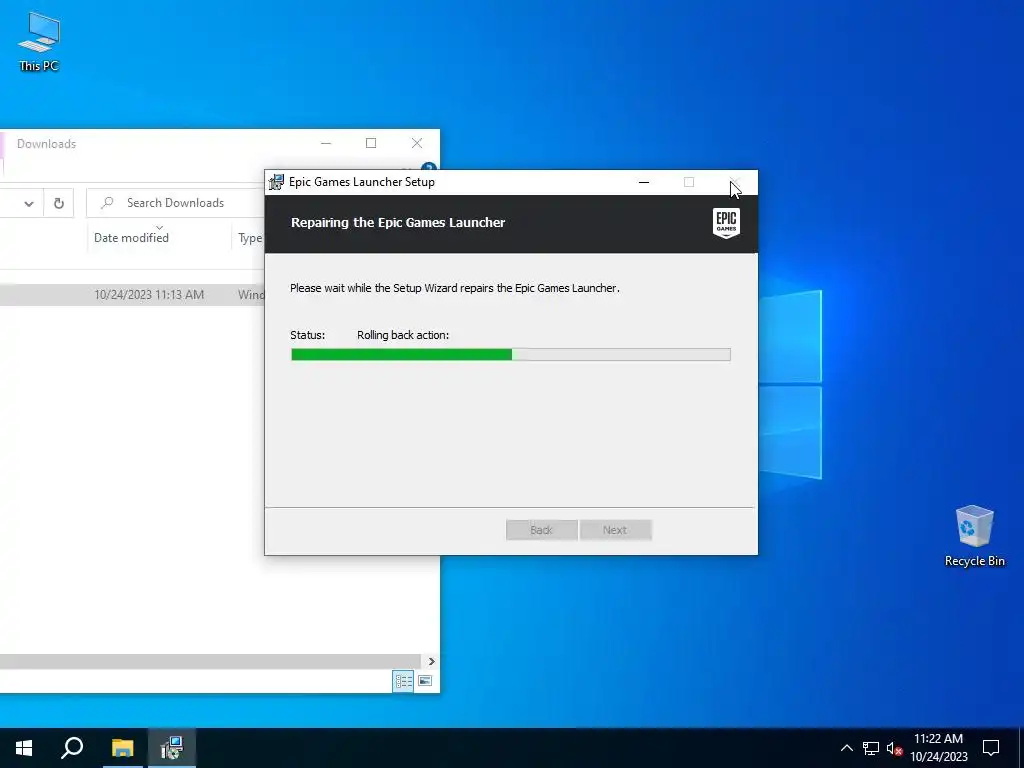
Task: Click the Epic Games logo in setup header
Action: tap(726, 223)
